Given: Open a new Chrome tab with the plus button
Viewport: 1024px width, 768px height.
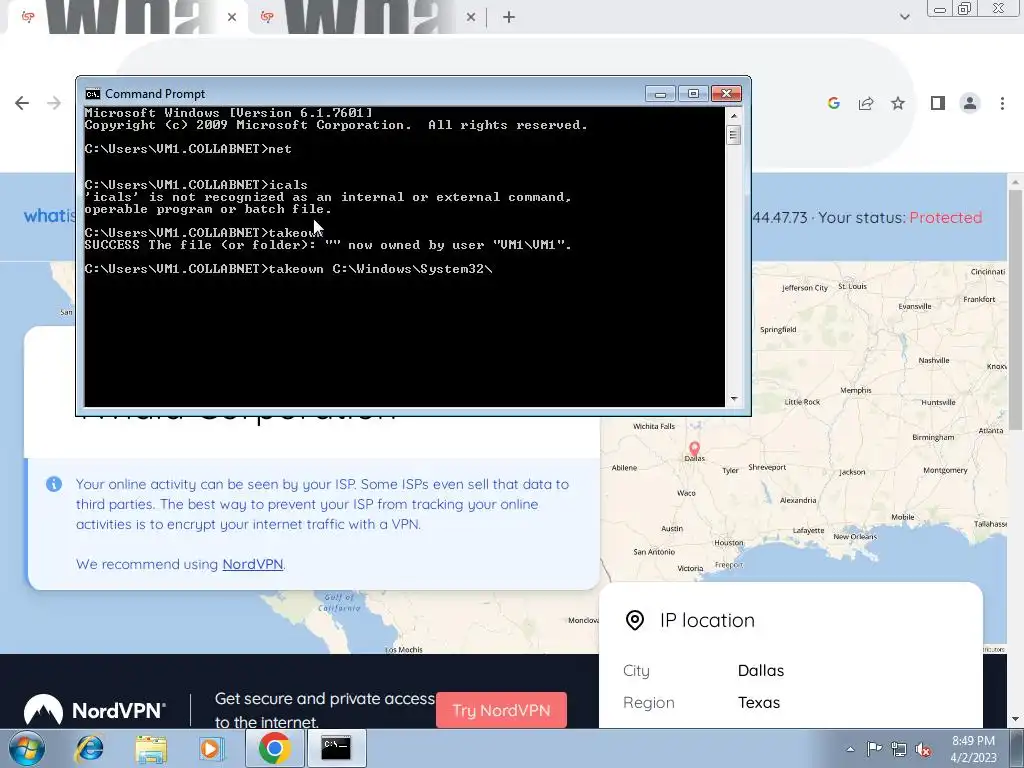Looking at the screenshot, I should click(509, 18).
